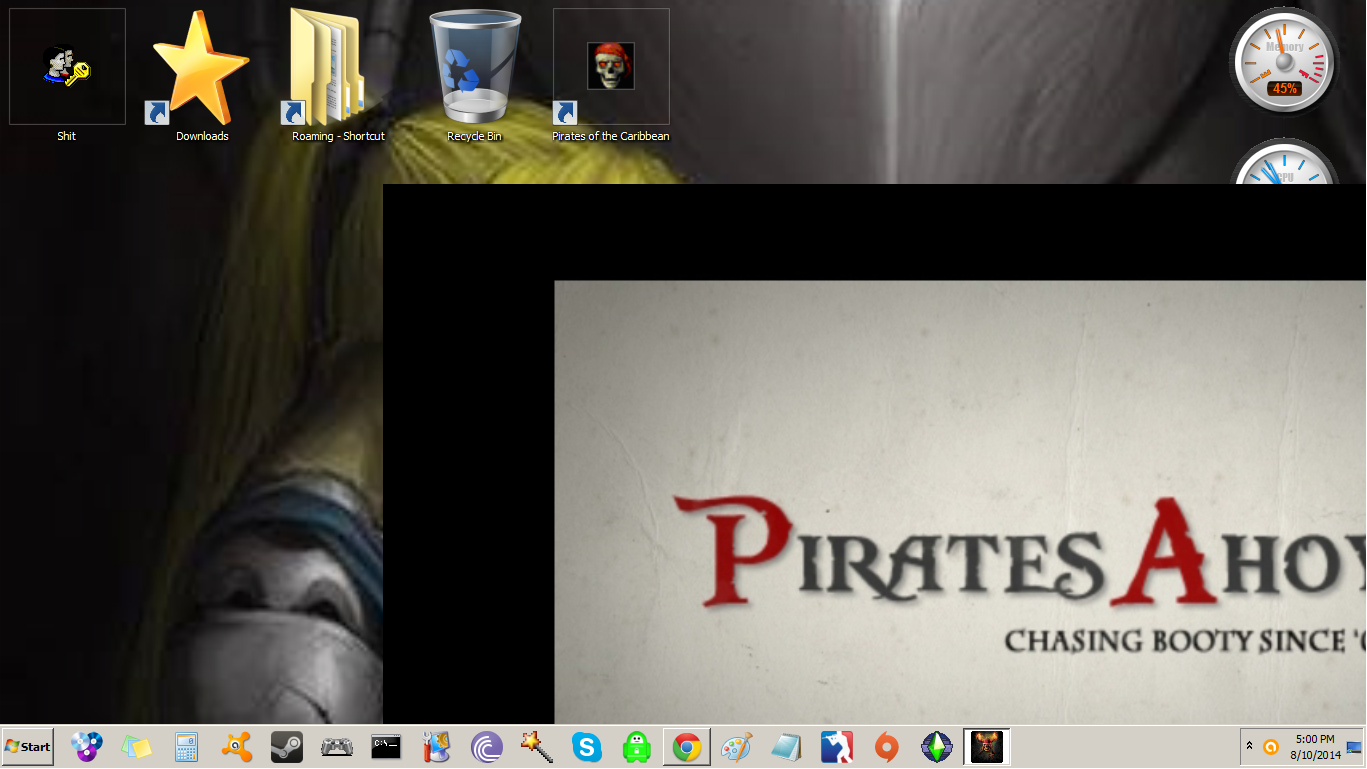The width and height of the screenshot is (1367, 769).
Task: Open Notepad from the taskbar
Action: [786, 747]
